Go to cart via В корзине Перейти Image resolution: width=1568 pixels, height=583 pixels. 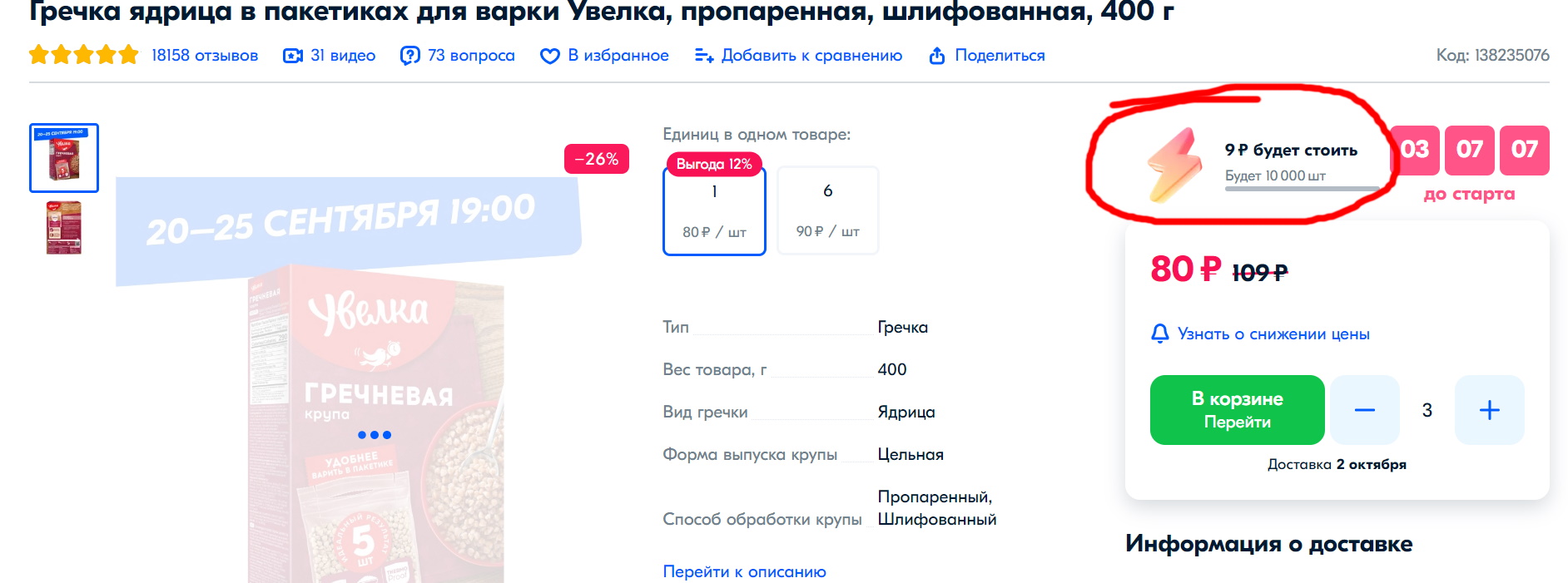pyautogui.click(x=1238, y=410)
